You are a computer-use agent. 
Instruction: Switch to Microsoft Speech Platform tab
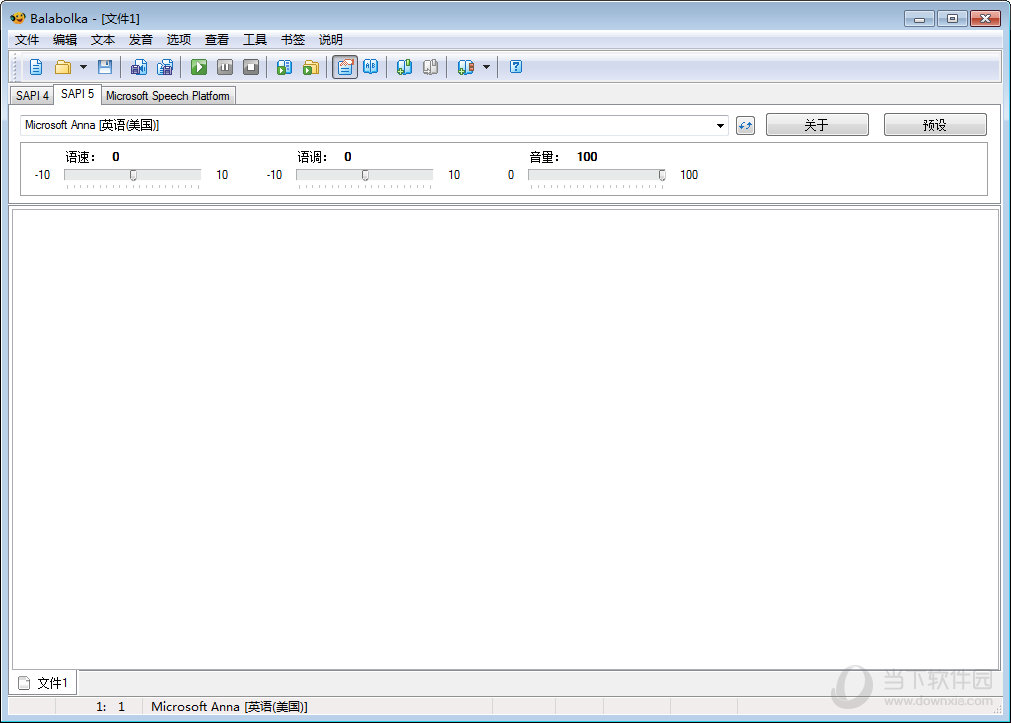(168, 95)
